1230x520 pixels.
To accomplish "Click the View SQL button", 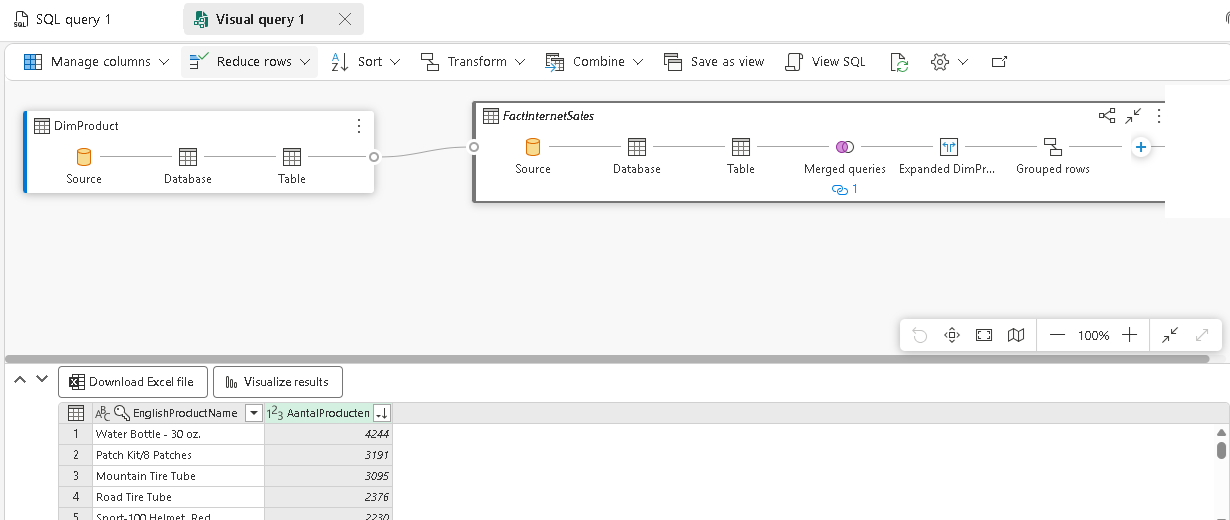I will pyautogui.click(x=825, y=61).
